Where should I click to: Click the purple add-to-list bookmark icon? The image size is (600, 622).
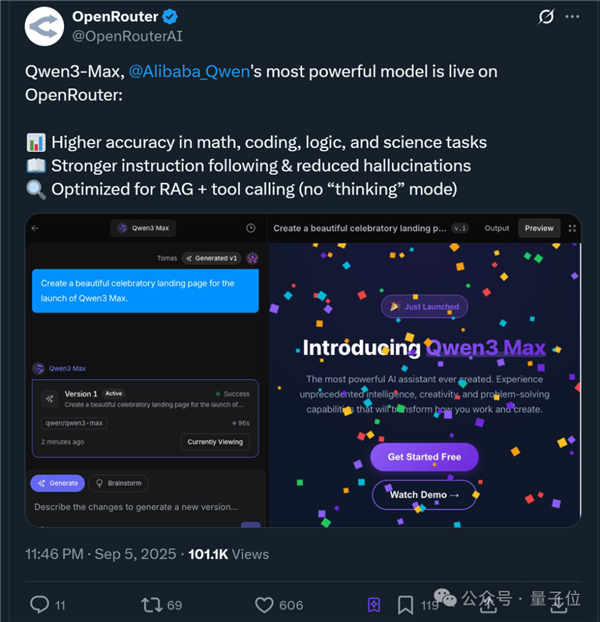[x=373, y=604]
